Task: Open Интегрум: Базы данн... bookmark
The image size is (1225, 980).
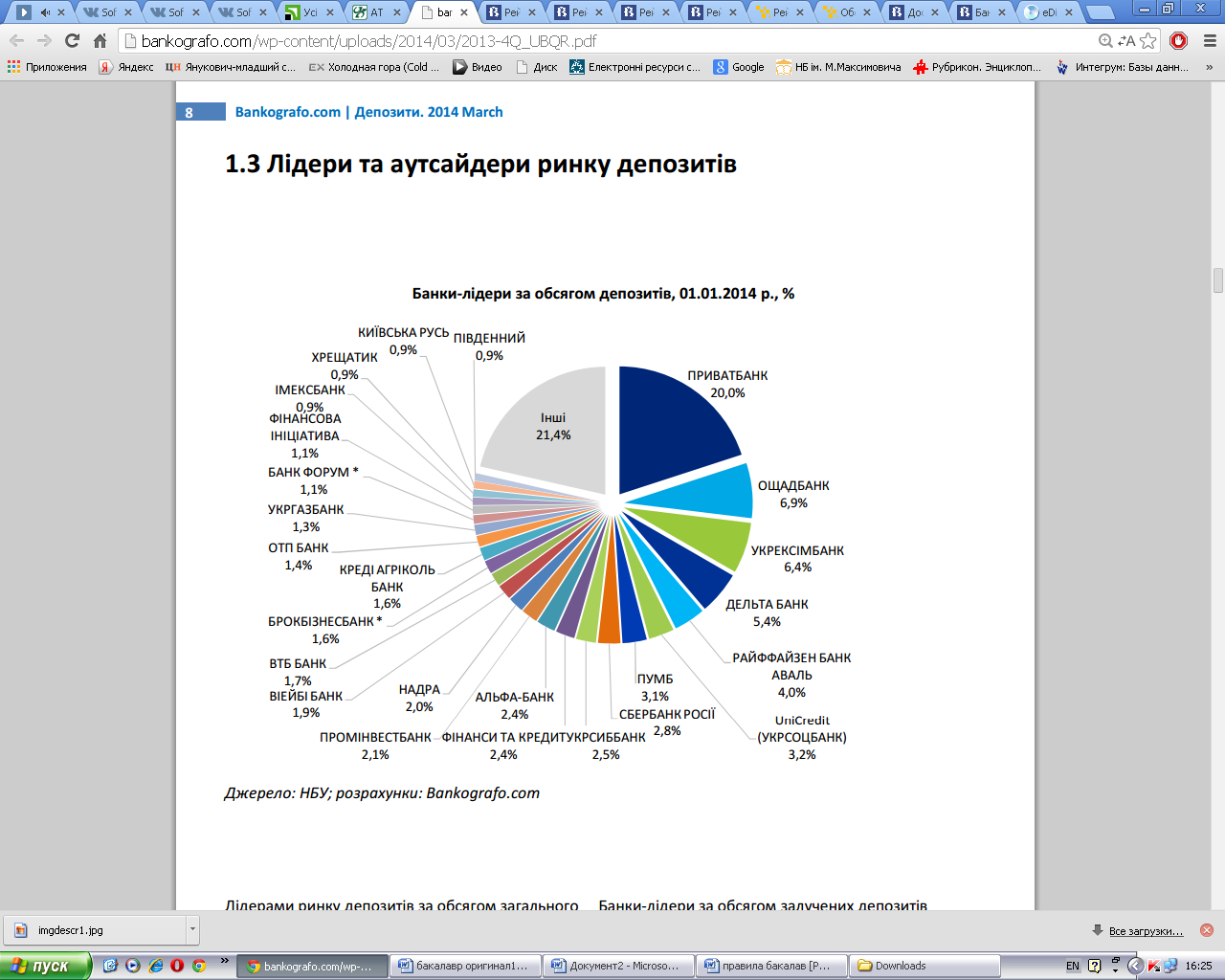Action: tap(1122, 67)
